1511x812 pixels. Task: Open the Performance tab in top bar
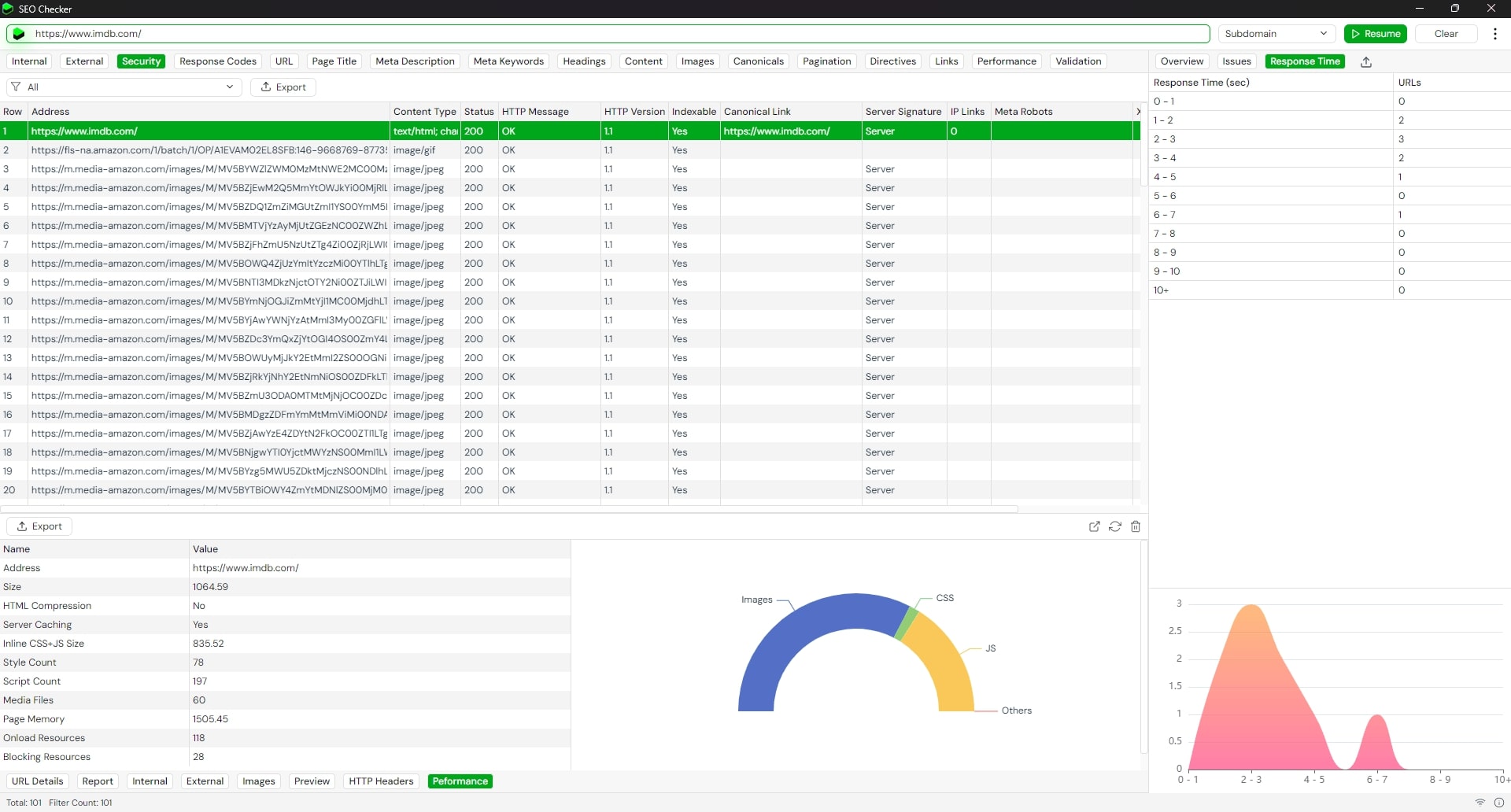(1007, 61)
